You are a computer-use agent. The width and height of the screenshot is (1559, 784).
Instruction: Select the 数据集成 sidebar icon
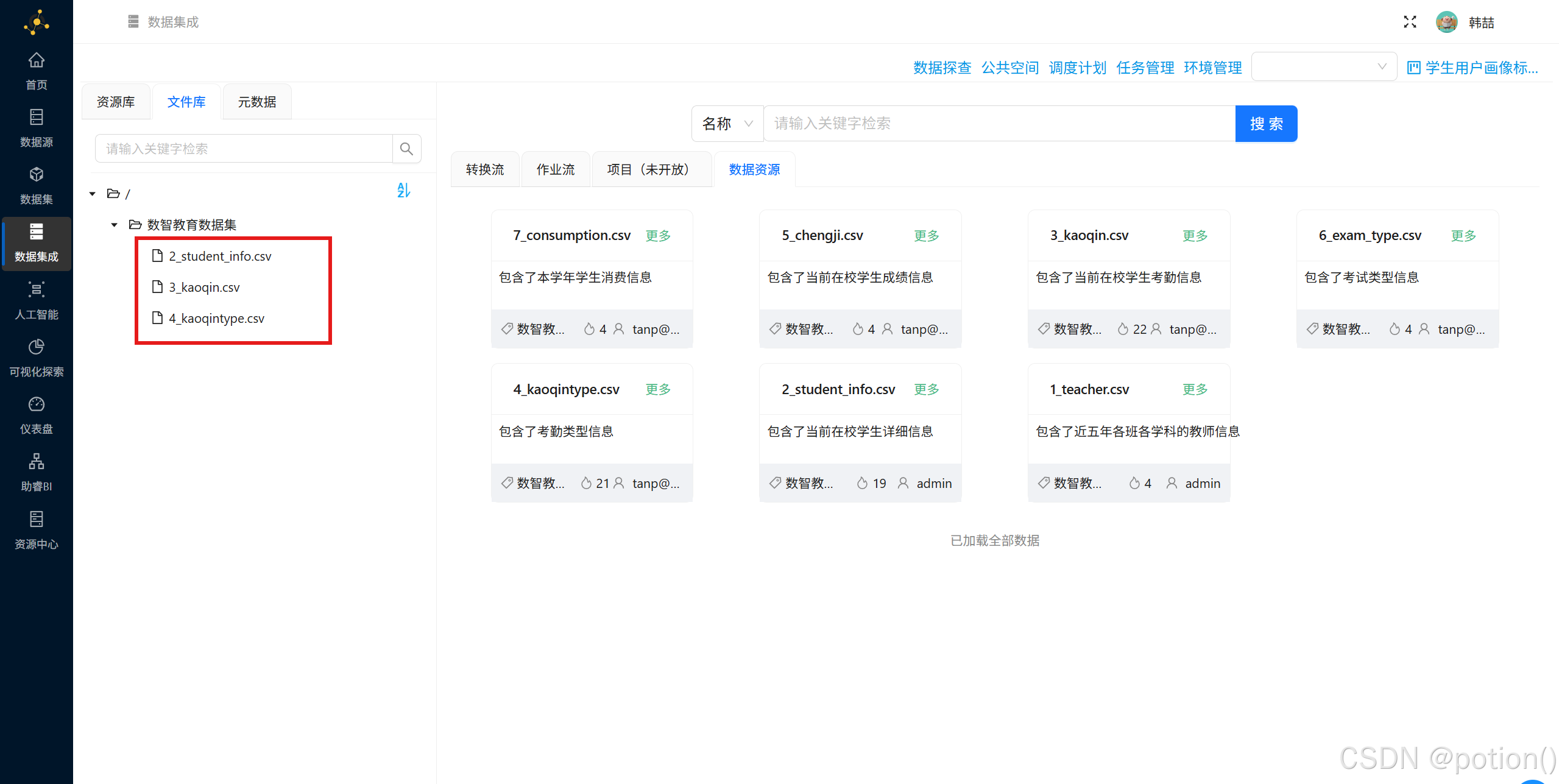click(37, 232)
